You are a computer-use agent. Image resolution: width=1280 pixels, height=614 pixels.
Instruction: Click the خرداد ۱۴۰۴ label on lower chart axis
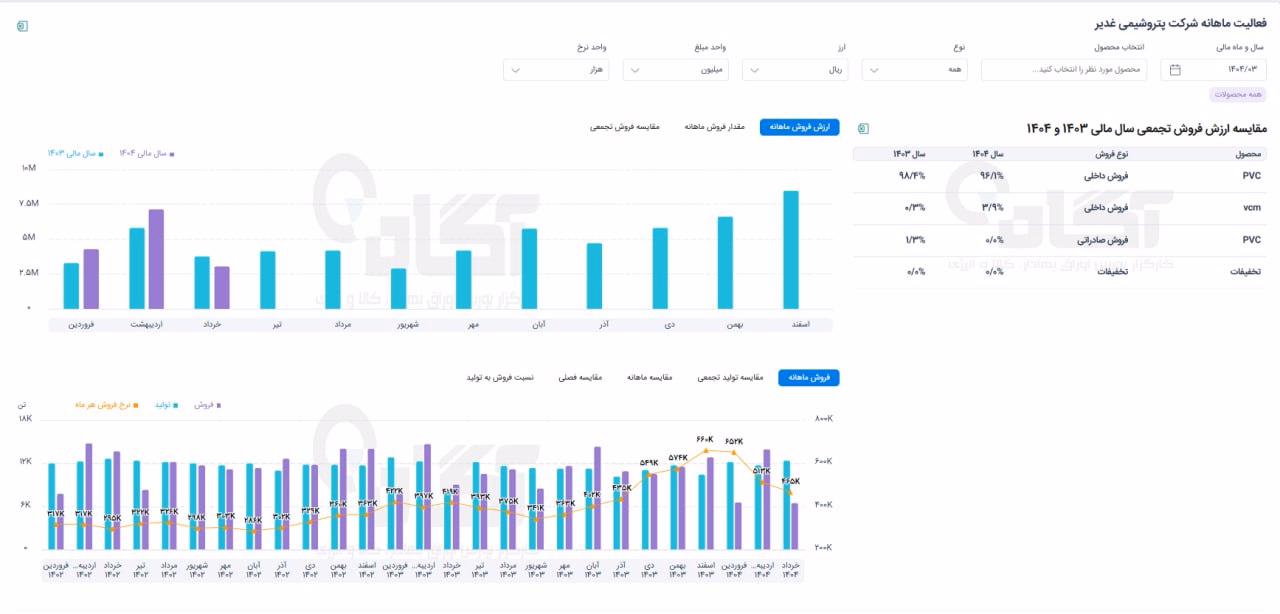pos(790,571)
